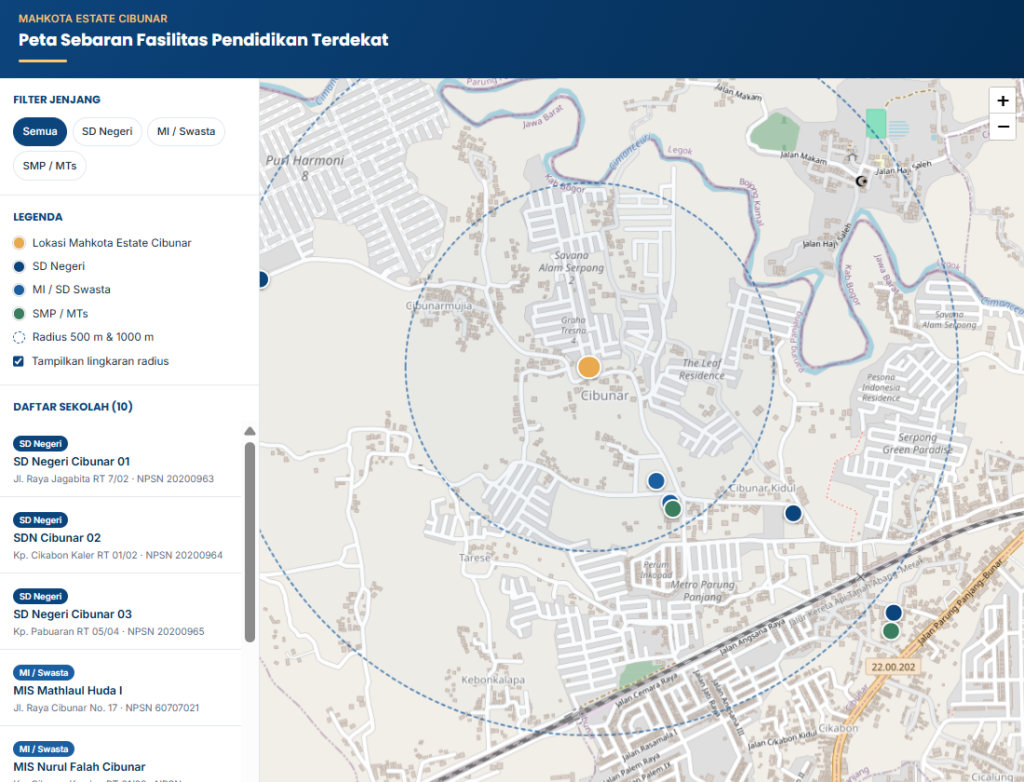The image size is (1024, 782).
Task: Uncheck Tampilkan lingkaran radius checkbox
Action: 18,361
